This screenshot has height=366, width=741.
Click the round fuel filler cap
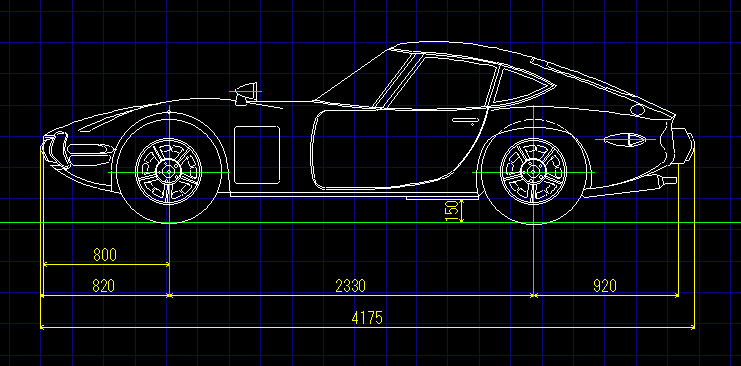[638, 110]
